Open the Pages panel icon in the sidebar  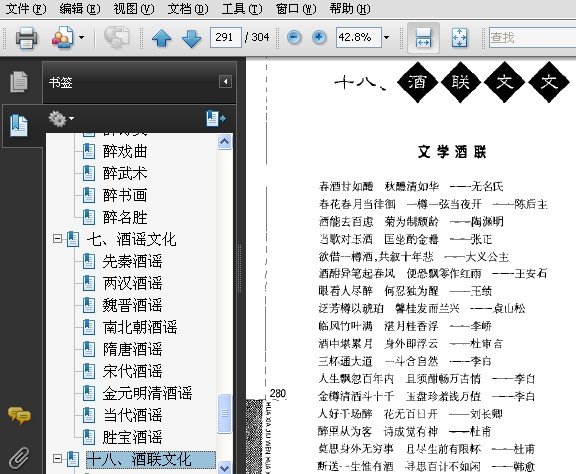[x=19, y=82]
